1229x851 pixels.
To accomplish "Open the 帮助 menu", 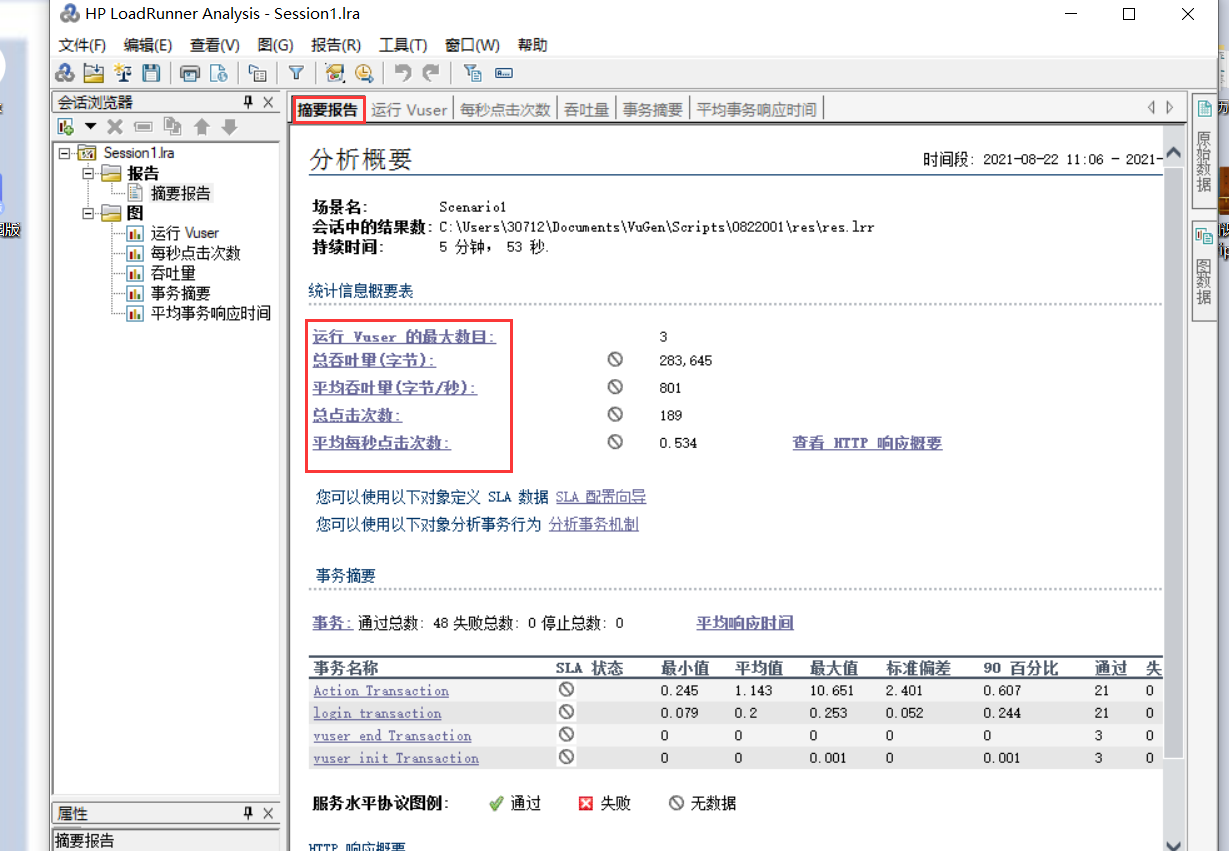I will (x=533, y=45).
